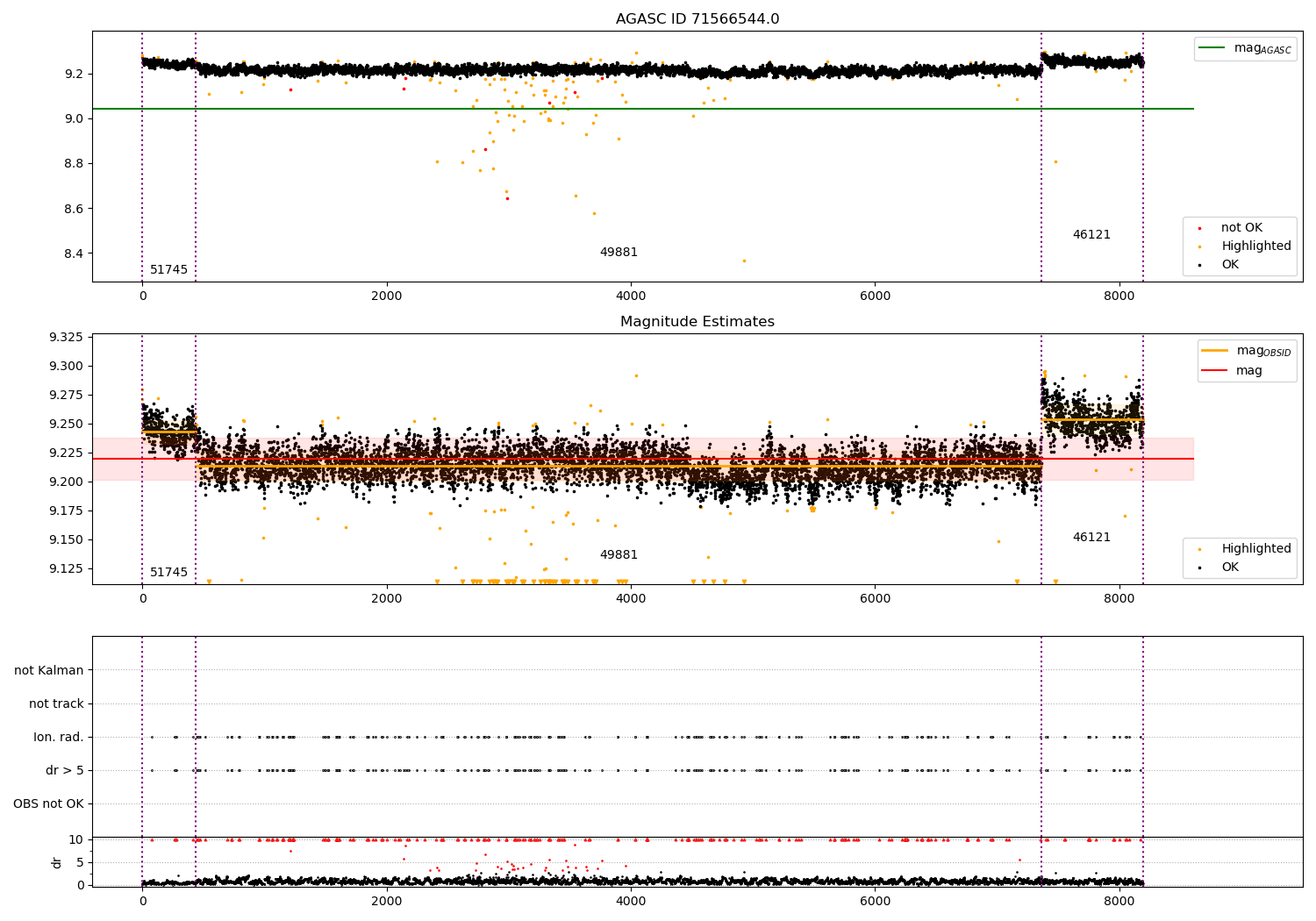Click the '6000' x-tick under the middle plot
Viewport: 1316px width, 921px height.
(x=875, y=599)
